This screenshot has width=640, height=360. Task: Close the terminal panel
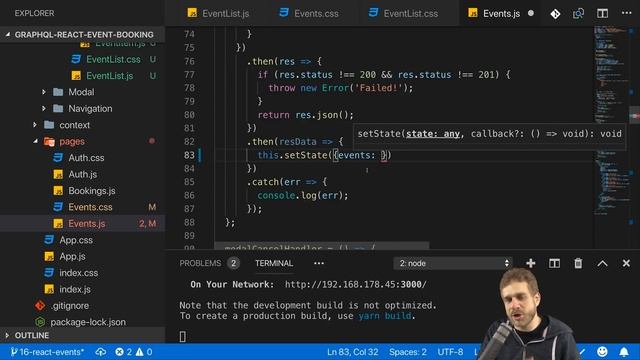pyautogui.click(x=626, y=263)
